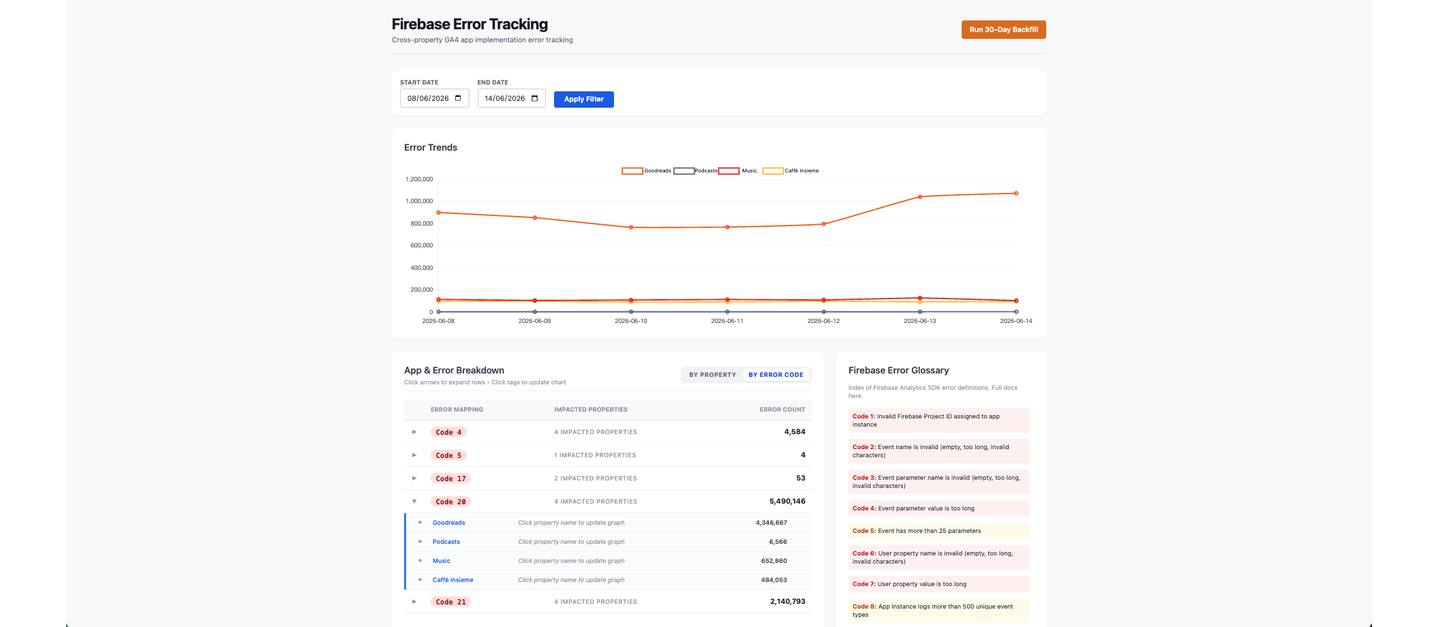Click the Code 3 glossary entry

tap(938, 482)
